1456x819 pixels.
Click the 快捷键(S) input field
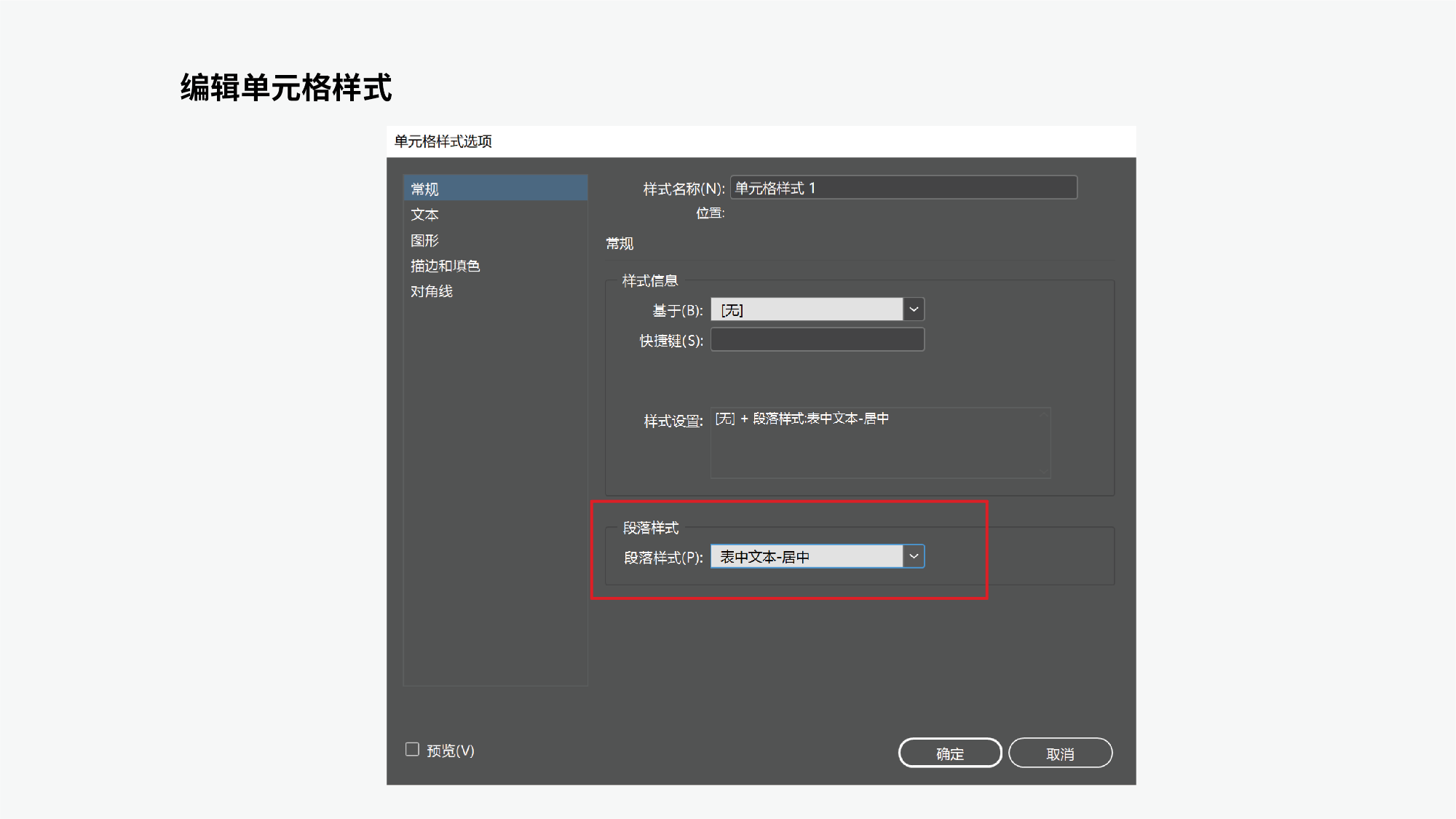pos(818,339)
